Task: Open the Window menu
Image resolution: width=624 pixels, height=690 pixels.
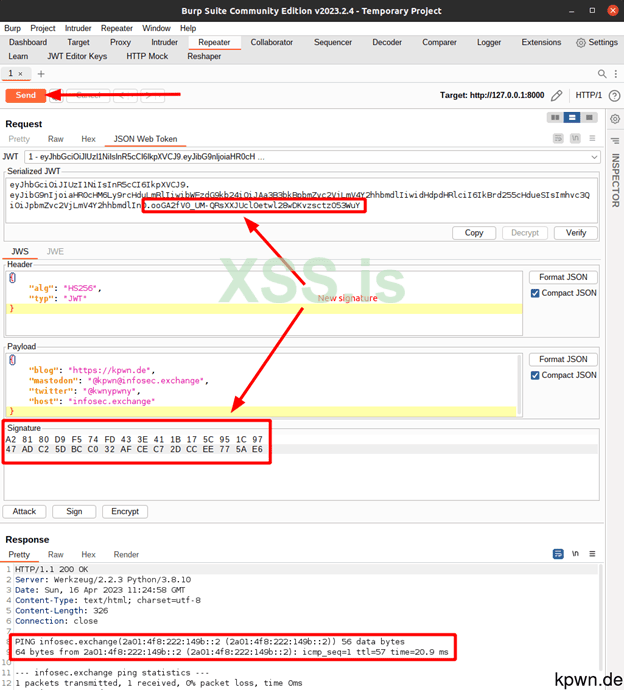Action: 156,28
